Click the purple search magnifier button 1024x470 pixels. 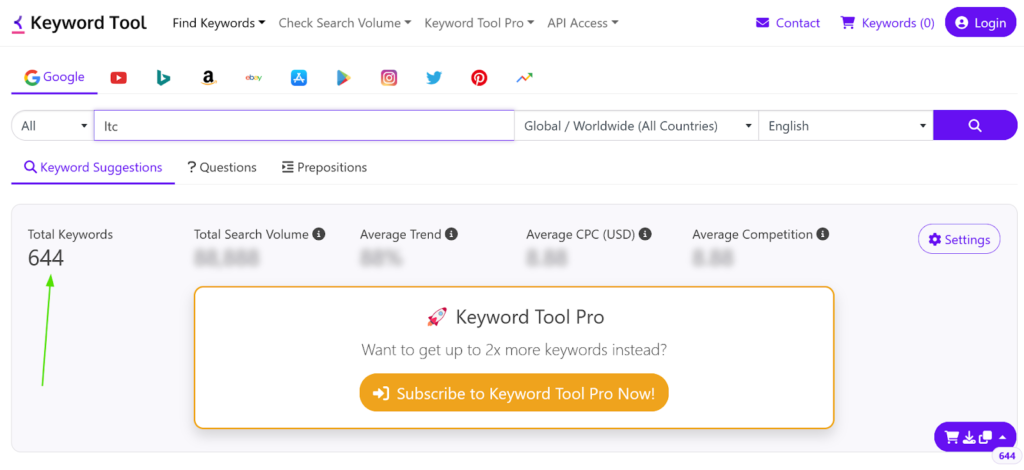(974, 126)
